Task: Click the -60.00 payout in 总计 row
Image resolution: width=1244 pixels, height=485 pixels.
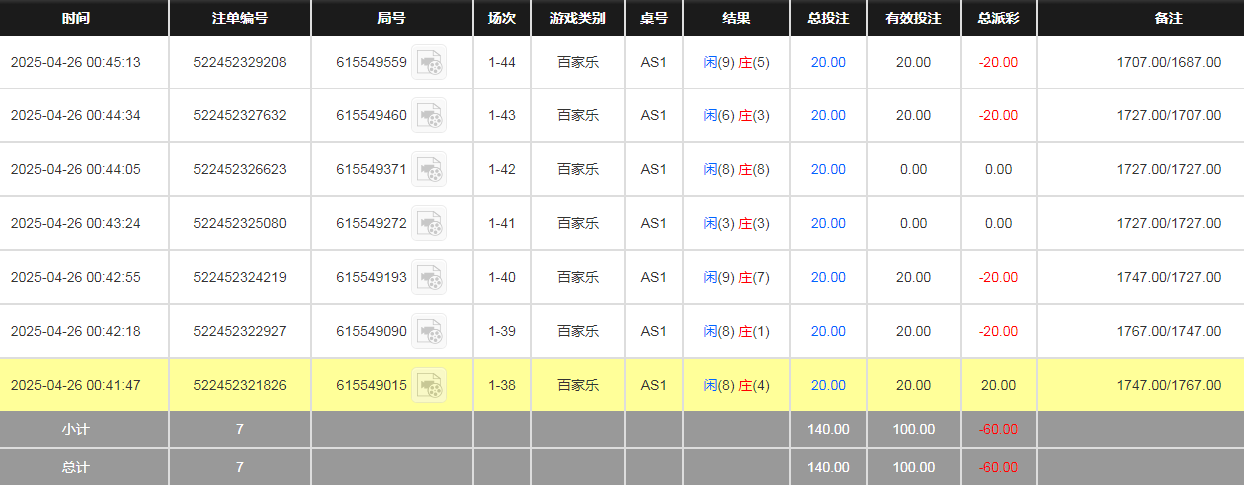Action: pyautogui.click(x=998, y=467)
